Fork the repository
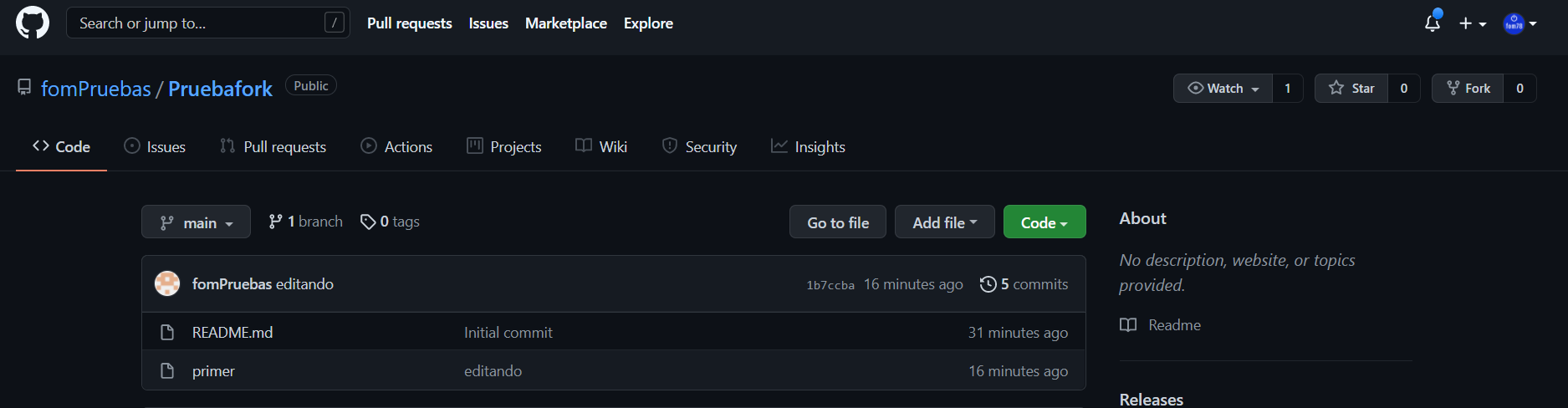 tap(1468, 88)
